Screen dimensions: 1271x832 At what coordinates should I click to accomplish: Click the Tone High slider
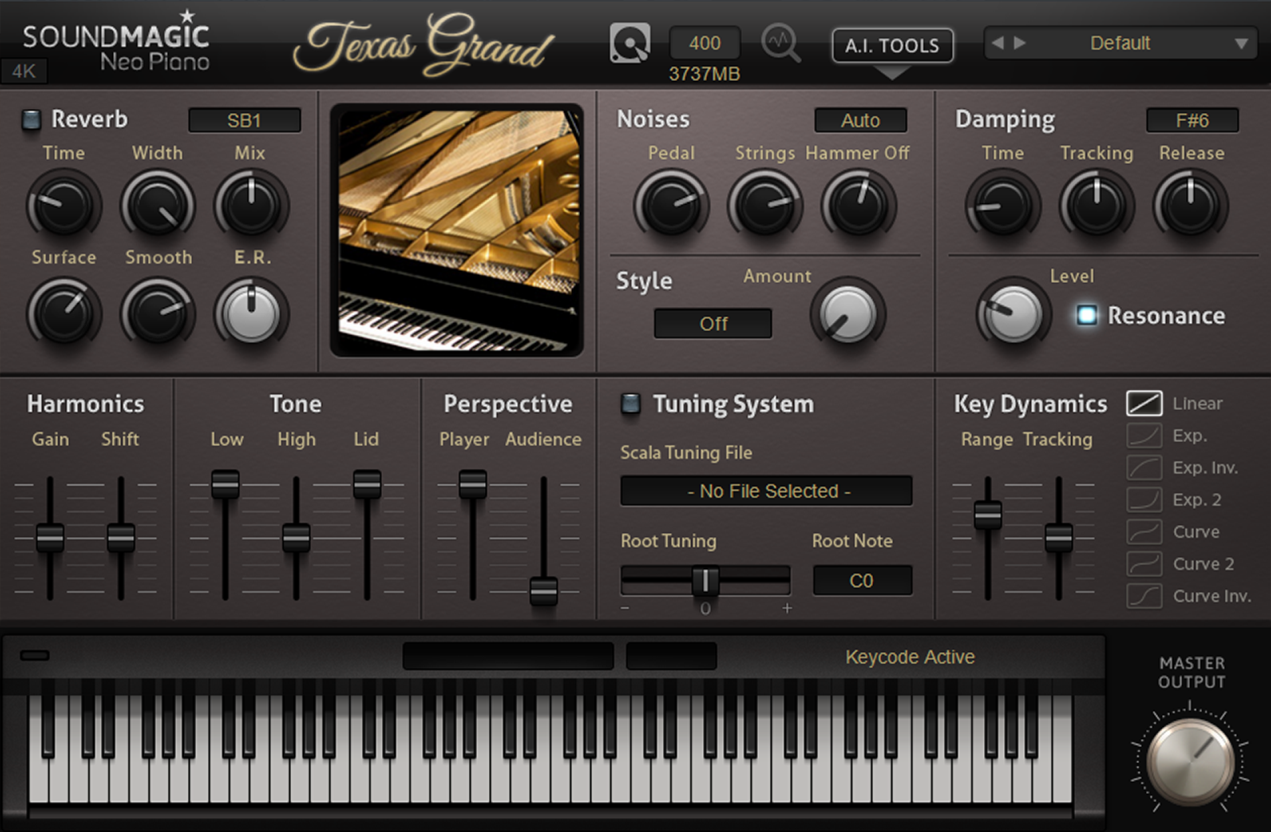click(x=296, y=538)
